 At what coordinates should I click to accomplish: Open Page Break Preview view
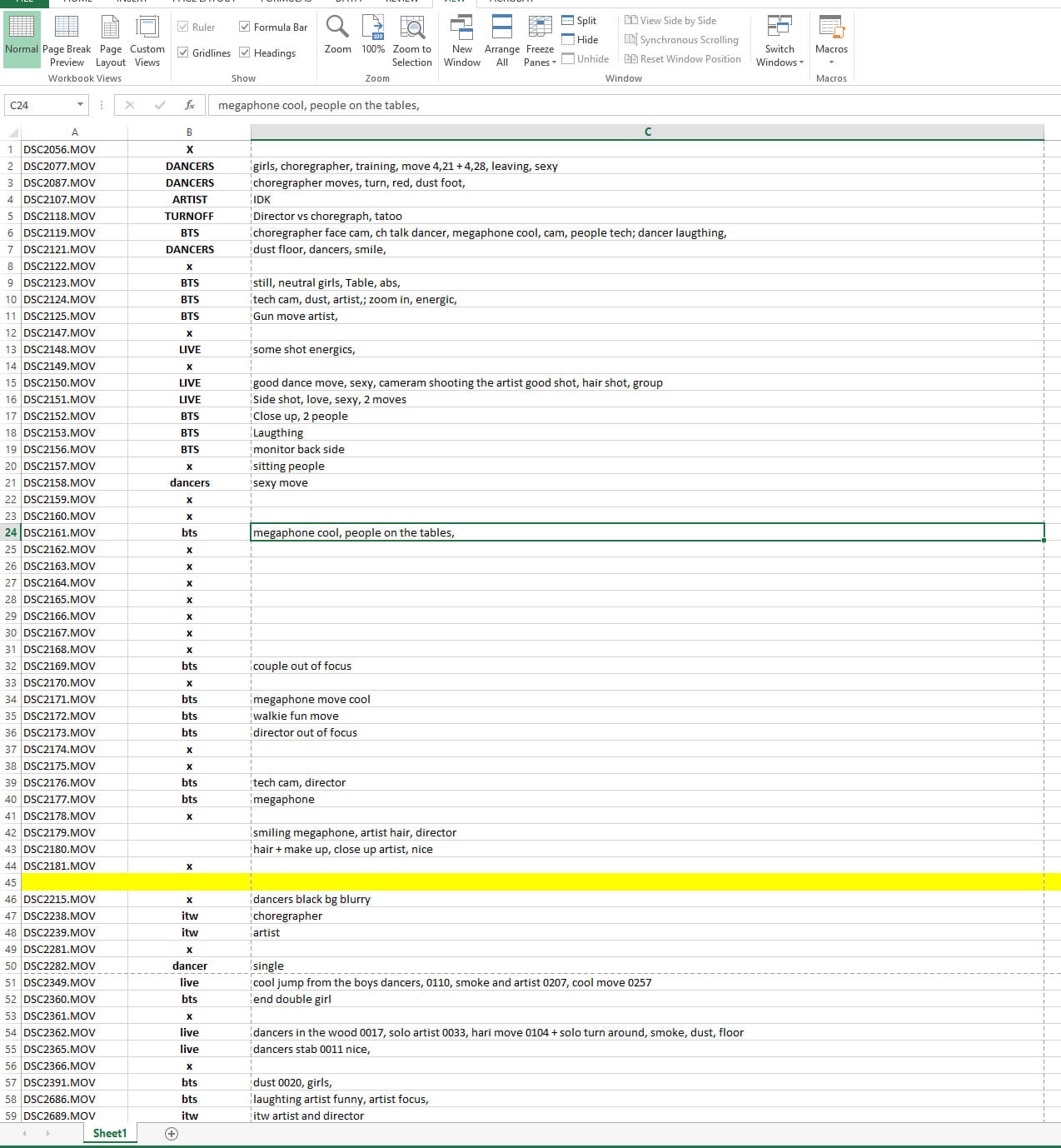click(67, 40)
